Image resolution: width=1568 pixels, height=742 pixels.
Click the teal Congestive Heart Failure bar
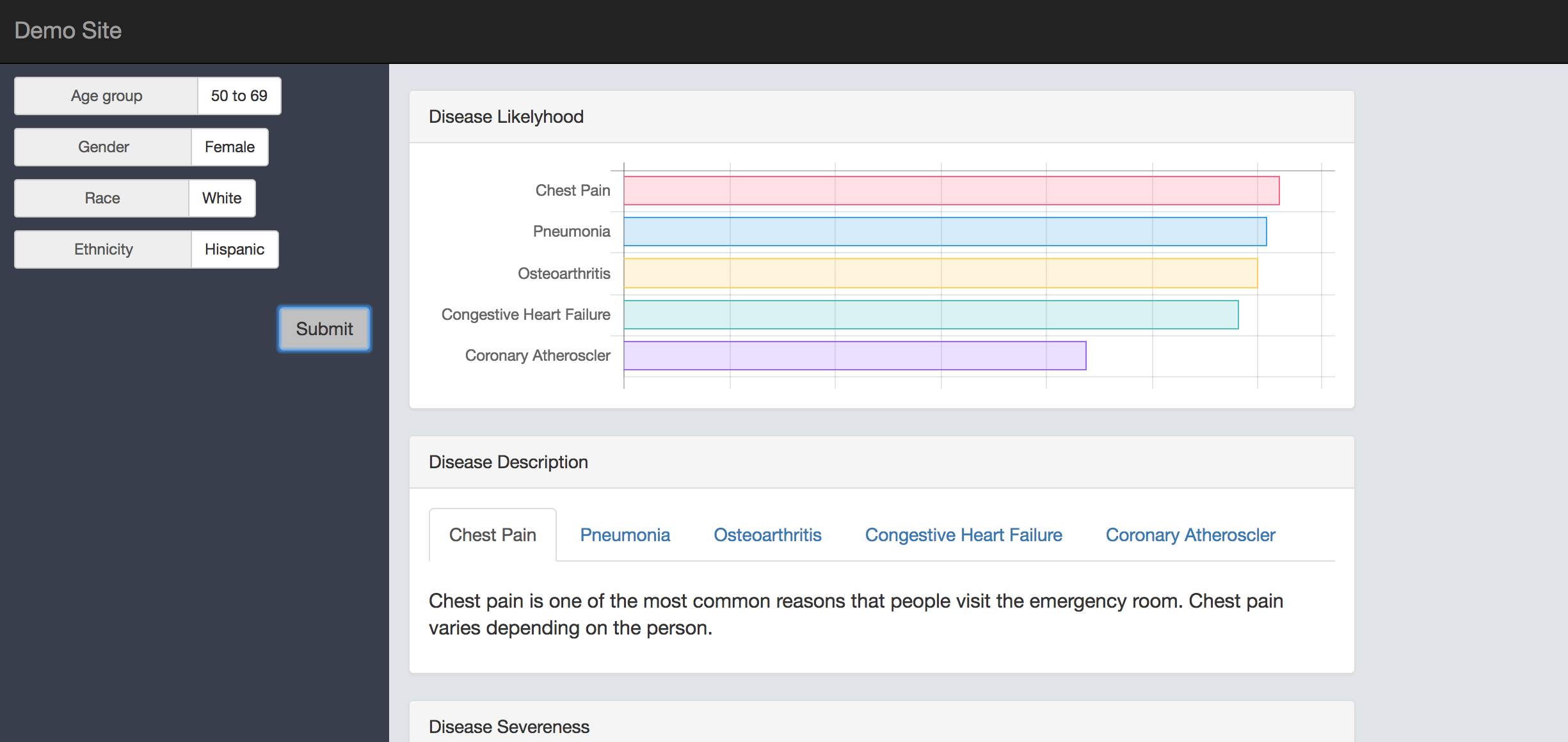pyautogui.click(x=931, y=315)
